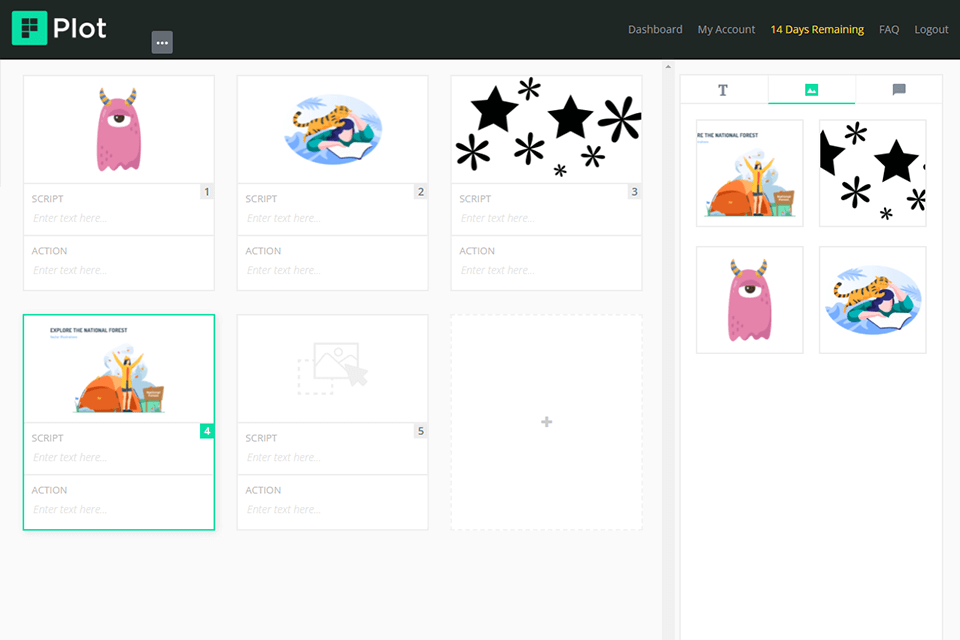Log out via Logout link
The height and width of the screenshot is (640, 960).
tap(931, 29)
